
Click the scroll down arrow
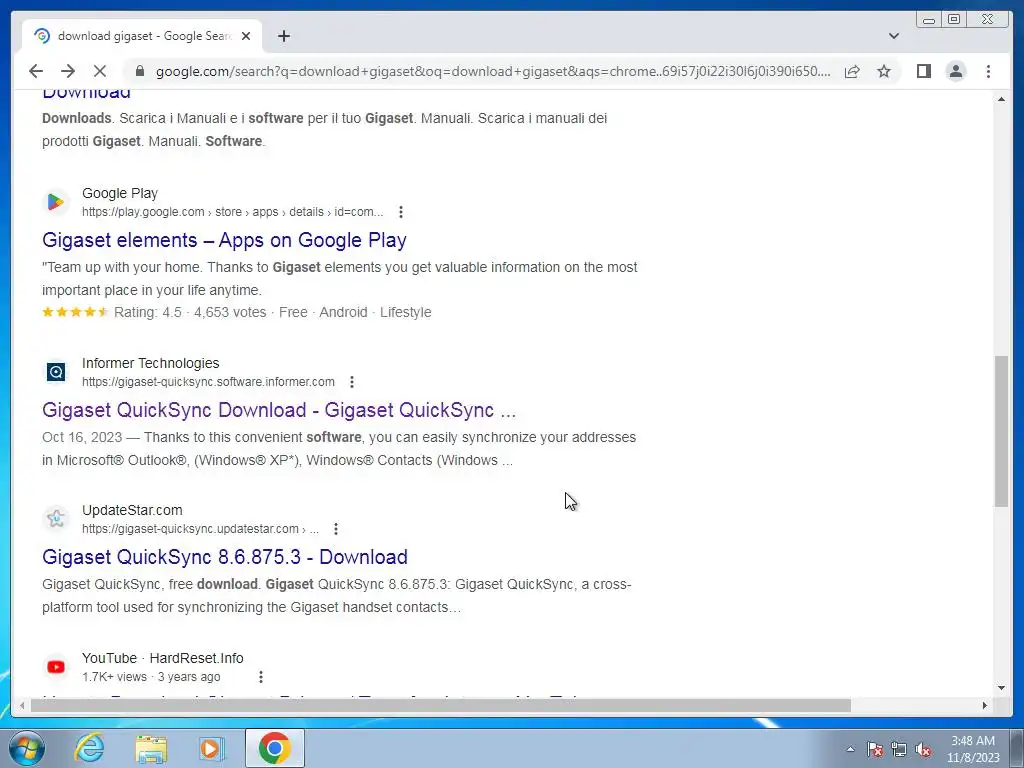[x=1001, y=688]
